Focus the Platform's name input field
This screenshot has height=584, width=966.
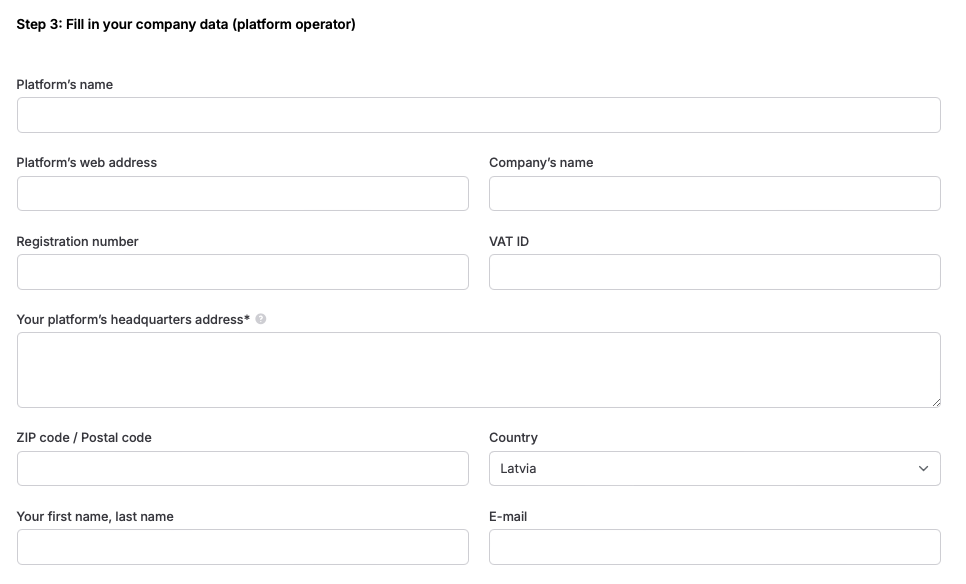[x=479, y=115]
